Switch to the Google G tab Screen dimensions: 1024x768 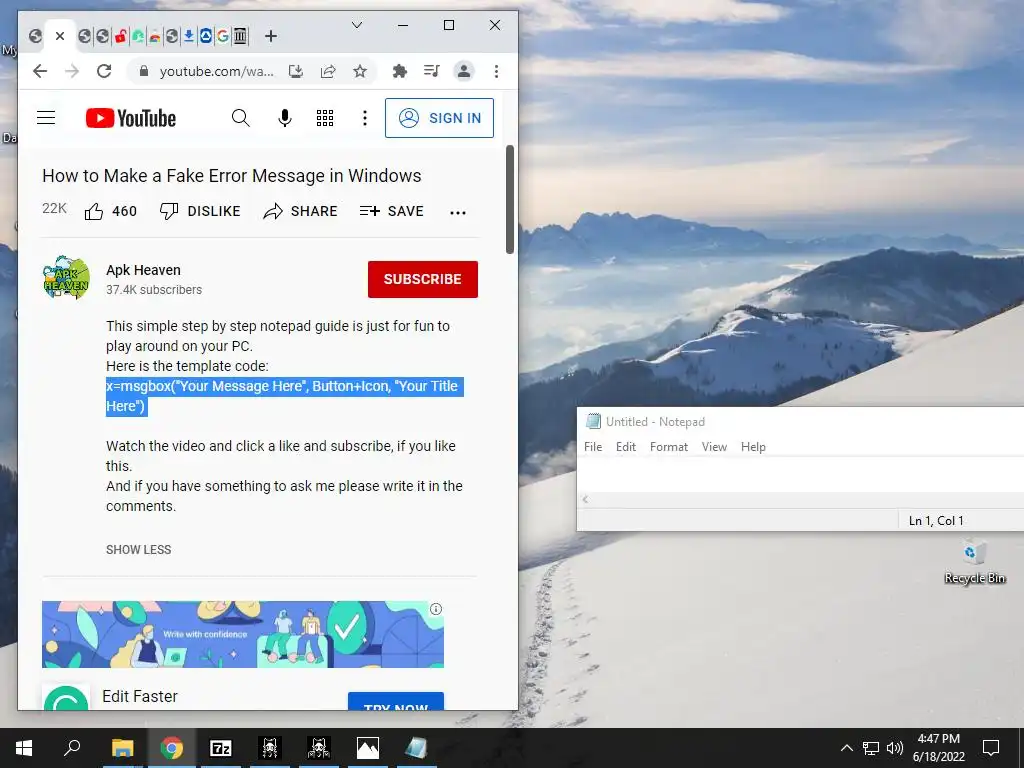click(223, 36)
